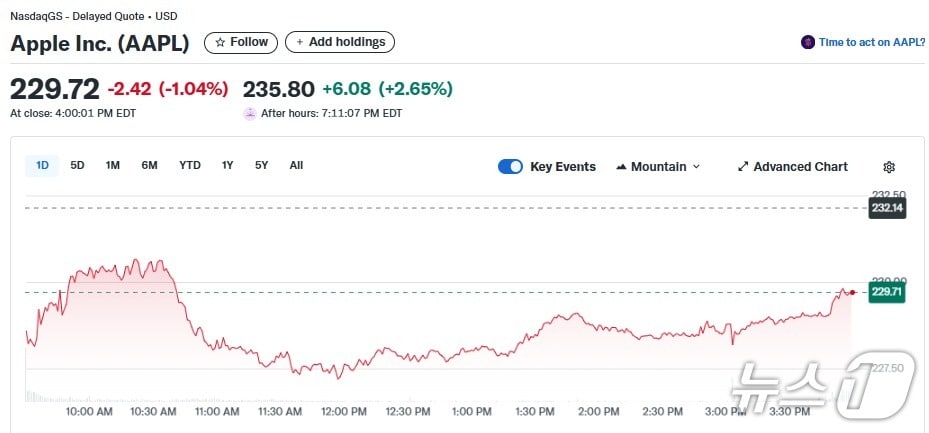The width and height of the screenshot is (929, 433).
Task: Select the 1D time range tab
Action: click(42, 165)
